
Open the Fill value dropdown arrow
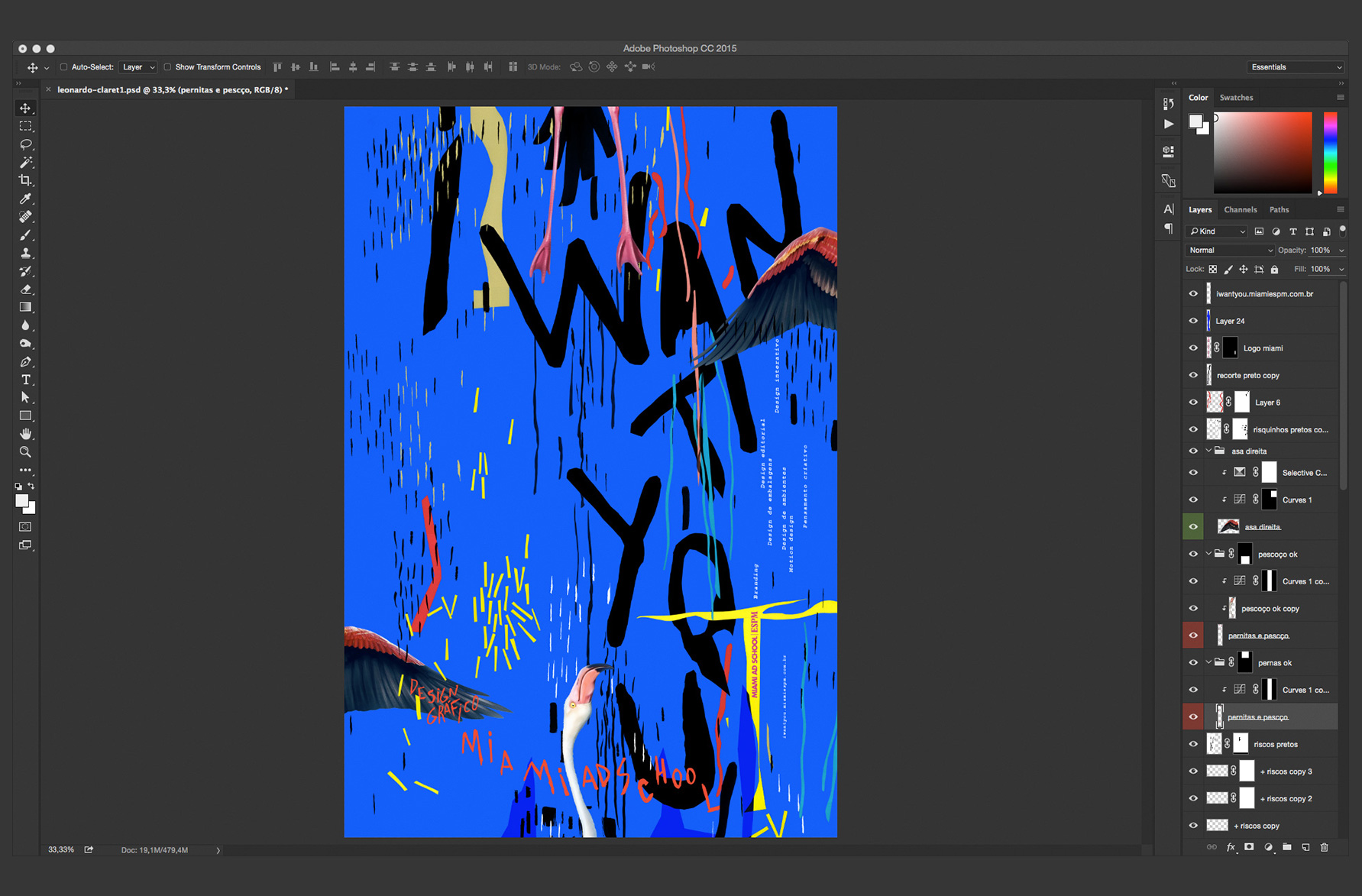[x=1341, y=269]
